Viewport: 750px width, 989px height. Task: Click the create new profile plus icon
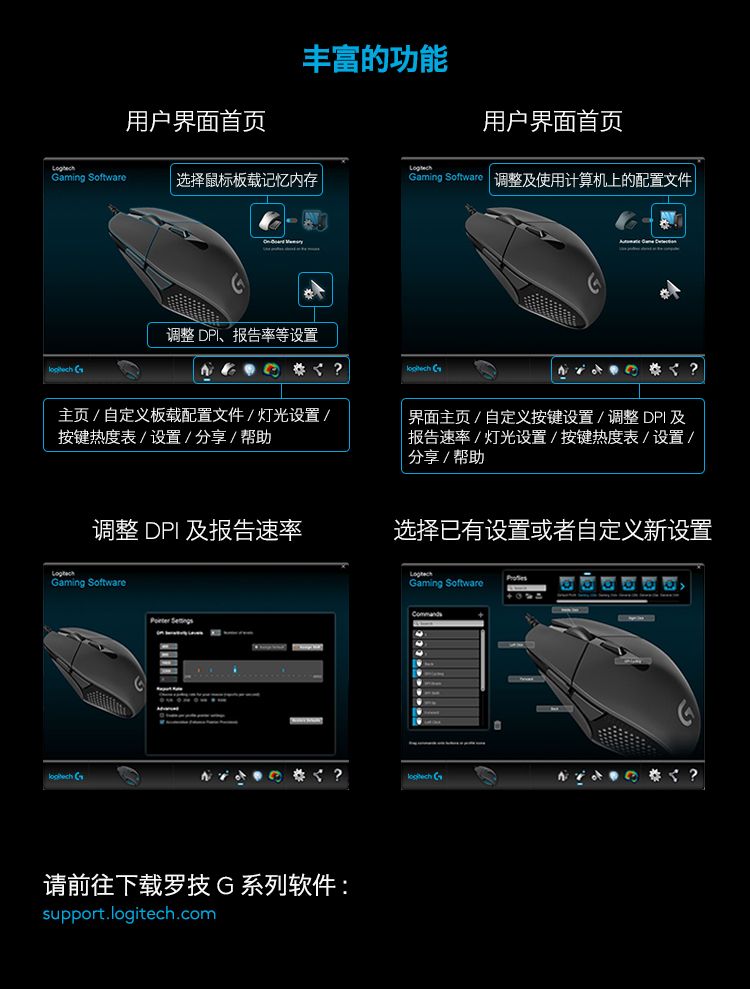pyautogui.click(x=510, y=596)
